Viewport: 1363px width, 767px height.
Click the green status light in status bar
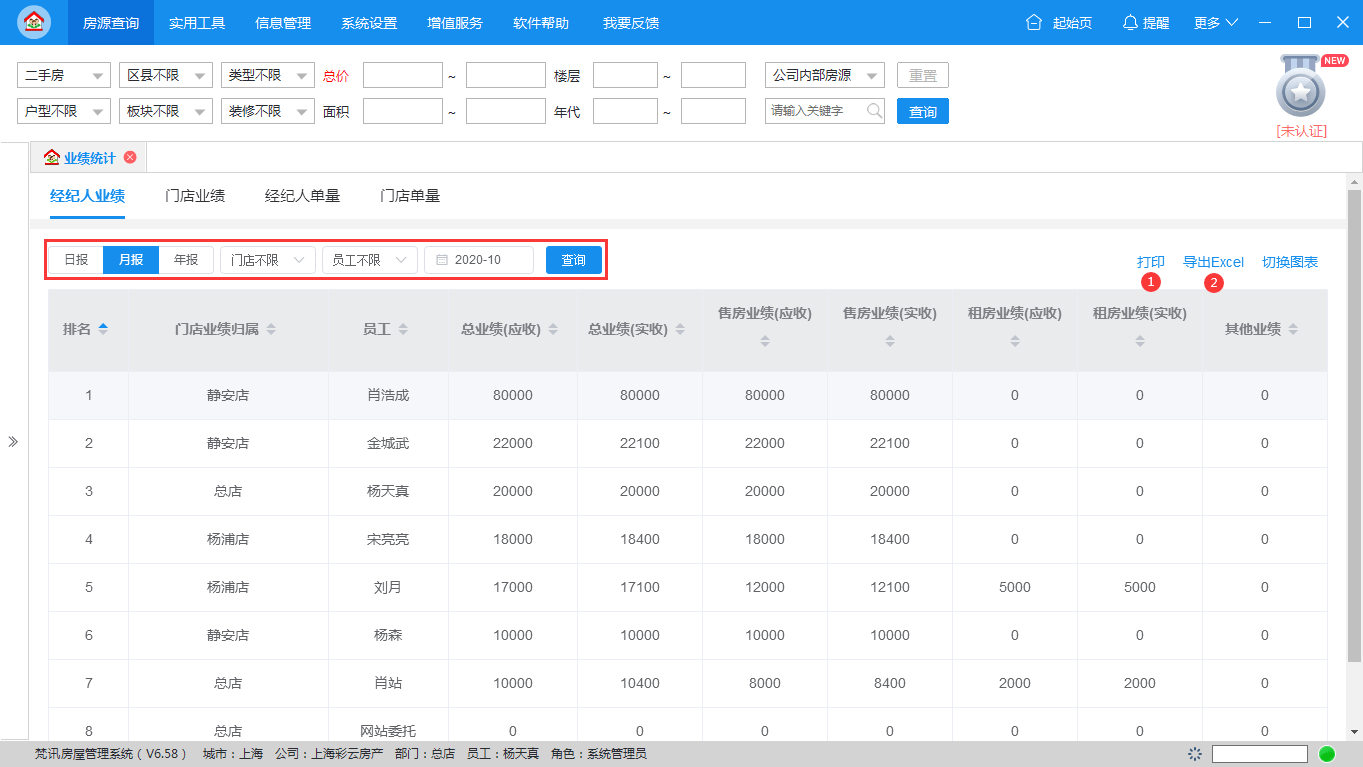pos(1327,754)
